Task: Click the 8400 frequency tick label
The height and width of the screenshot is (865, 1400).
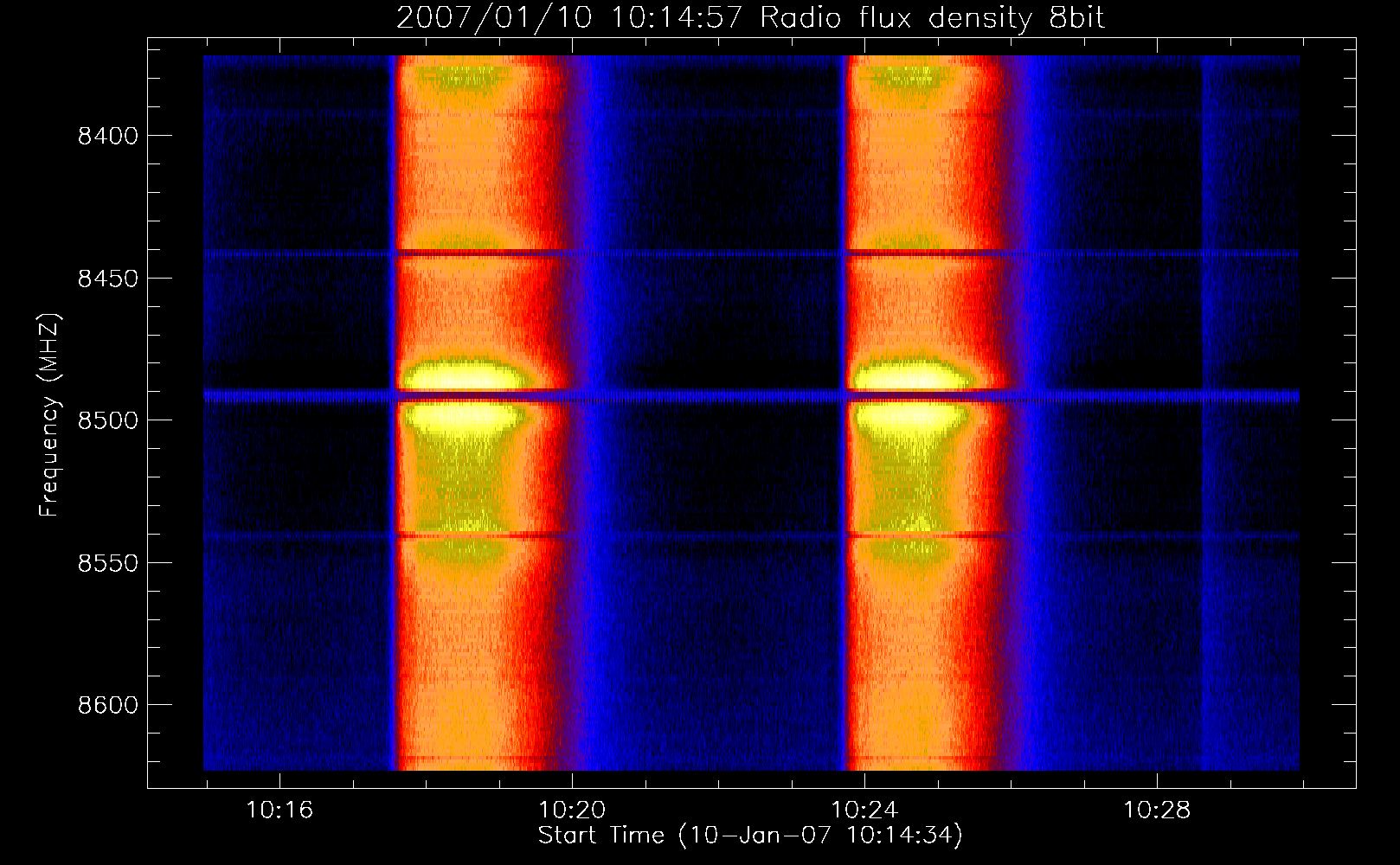Action: 108,137
